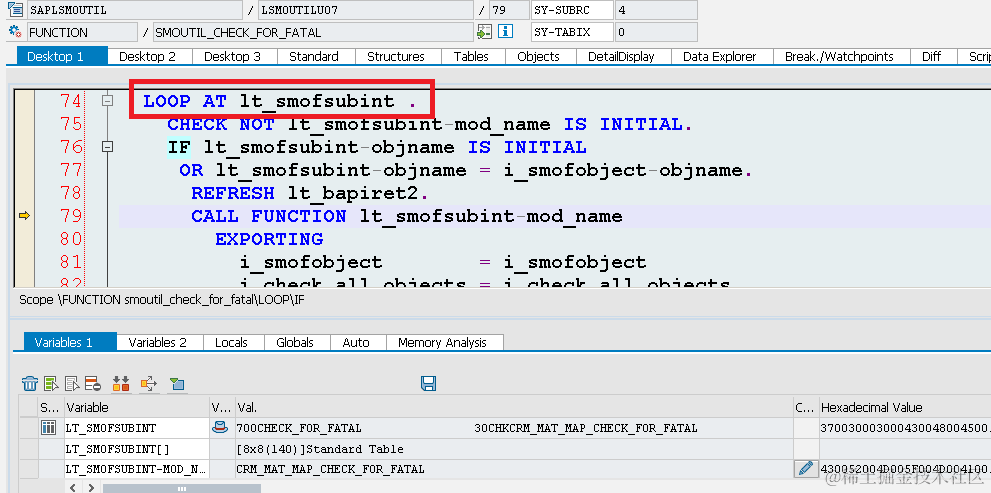
Task: Click the hat icon in LT_SMOFSUBINT row
Action: point(219,428)
